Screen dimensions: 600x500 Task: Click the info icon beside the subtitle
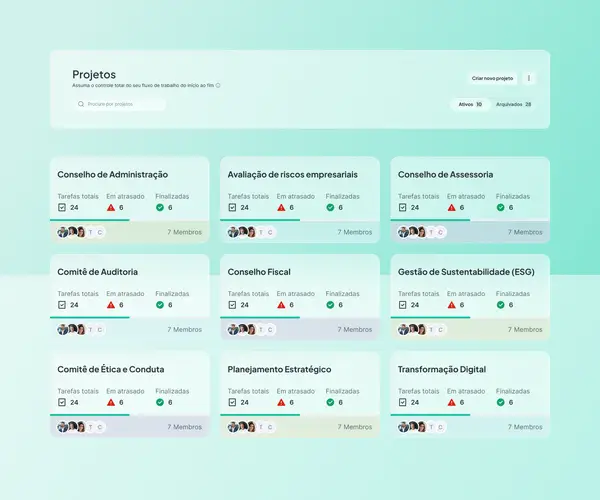[x=218, y=85]
